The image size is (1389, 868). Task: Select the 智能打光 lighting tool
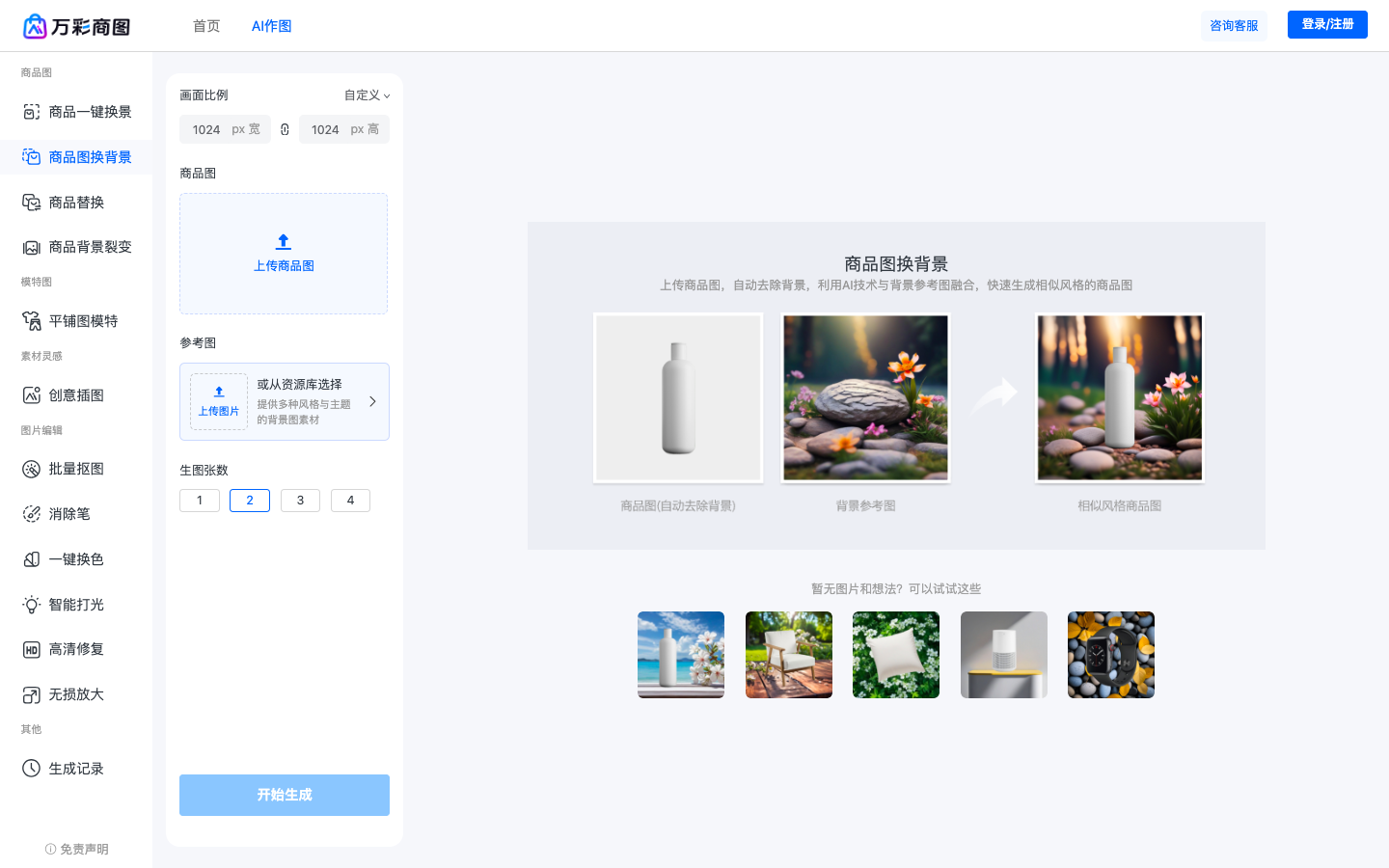(x=77, y=605)
